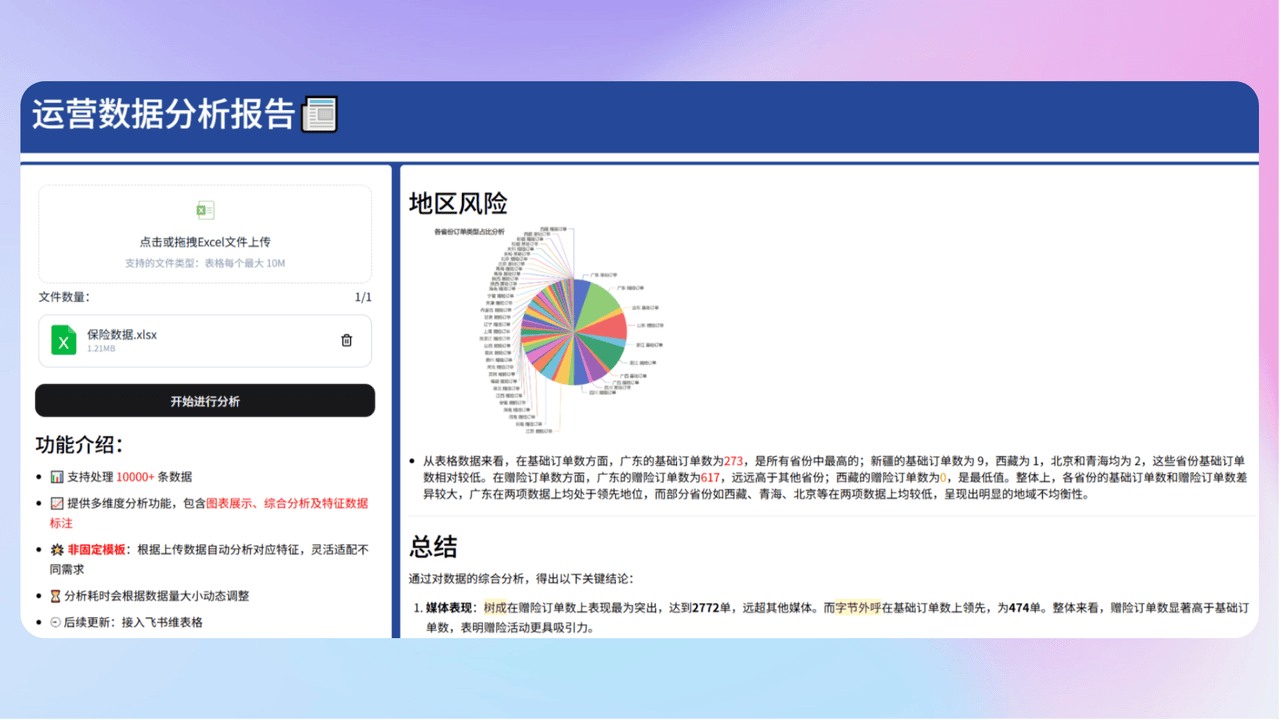Click the line chart emoji before 提供多维度分析功能
This screenshot has height=720, width=1280.
pos(57,503)
